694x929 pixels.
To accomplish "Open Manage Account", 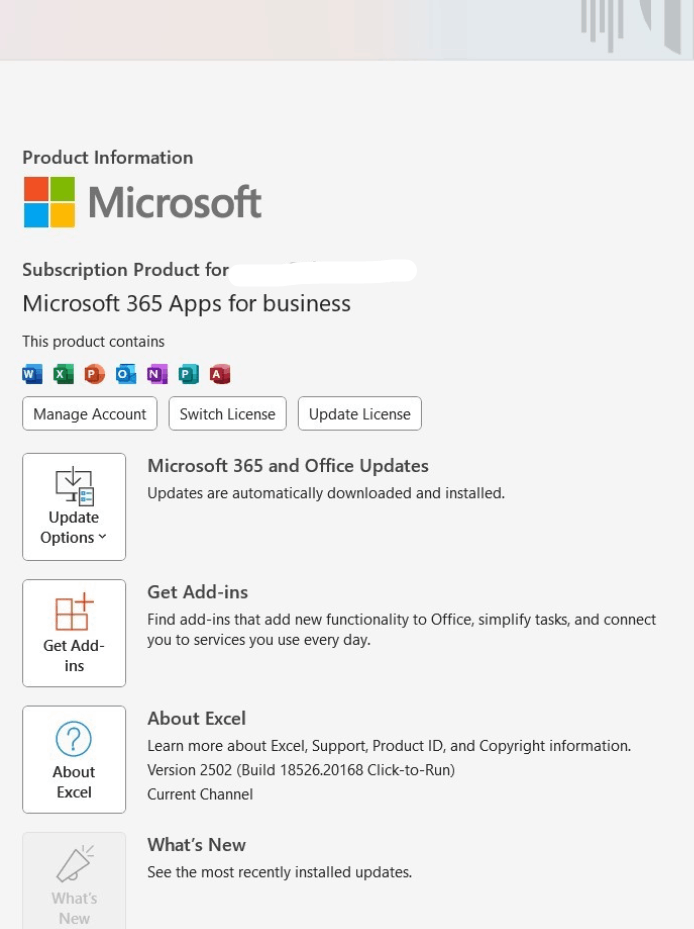I will (x=89, y=413).
